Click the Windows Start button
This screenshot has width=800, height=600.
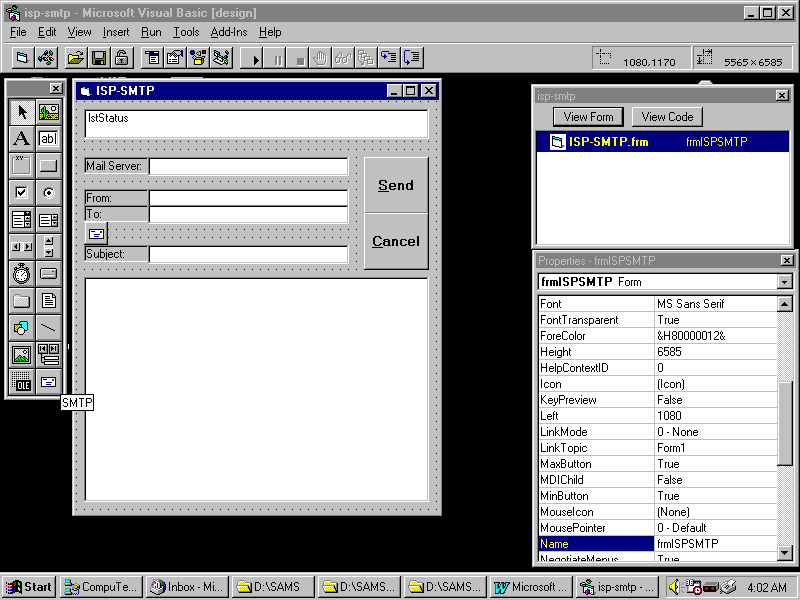[x=29, y=587]
